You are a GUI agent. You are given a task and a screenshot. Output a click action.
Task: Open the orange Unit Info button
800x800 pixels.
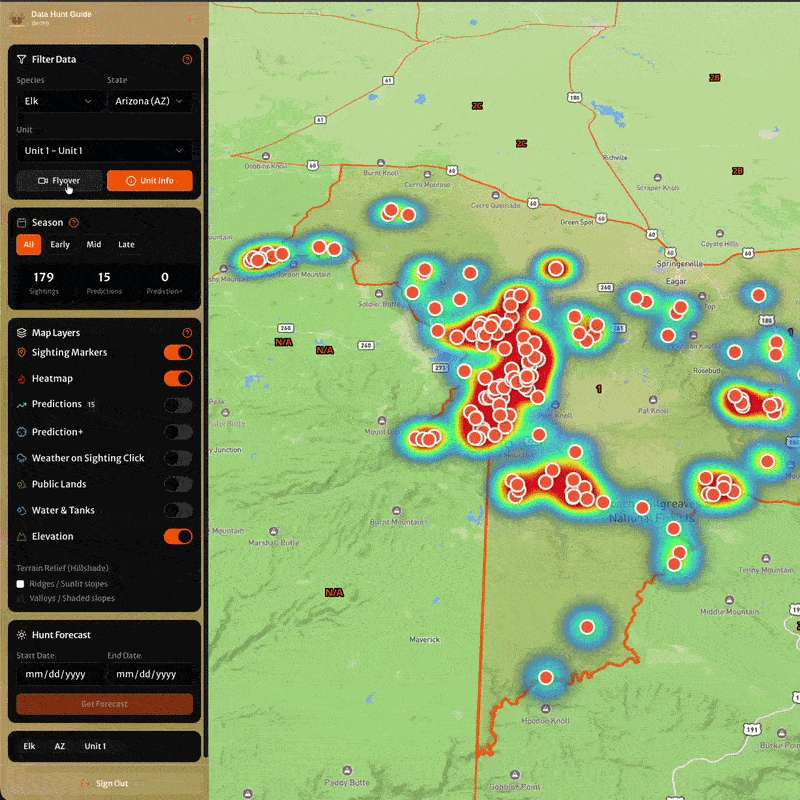(x=150, y=181)
